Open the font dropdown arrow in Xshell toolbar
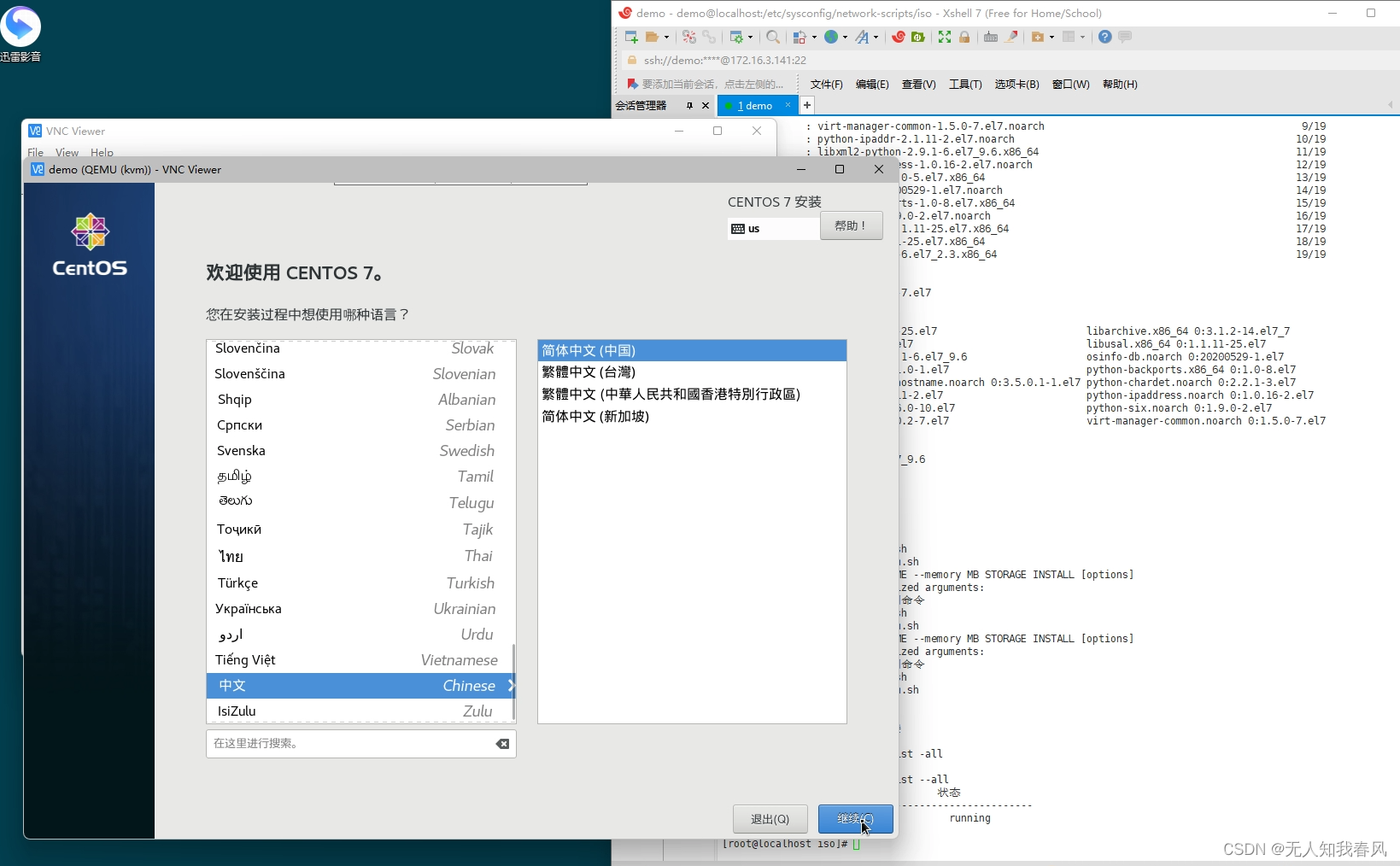This screenshot has width=1400, height=866. (876, 37)
